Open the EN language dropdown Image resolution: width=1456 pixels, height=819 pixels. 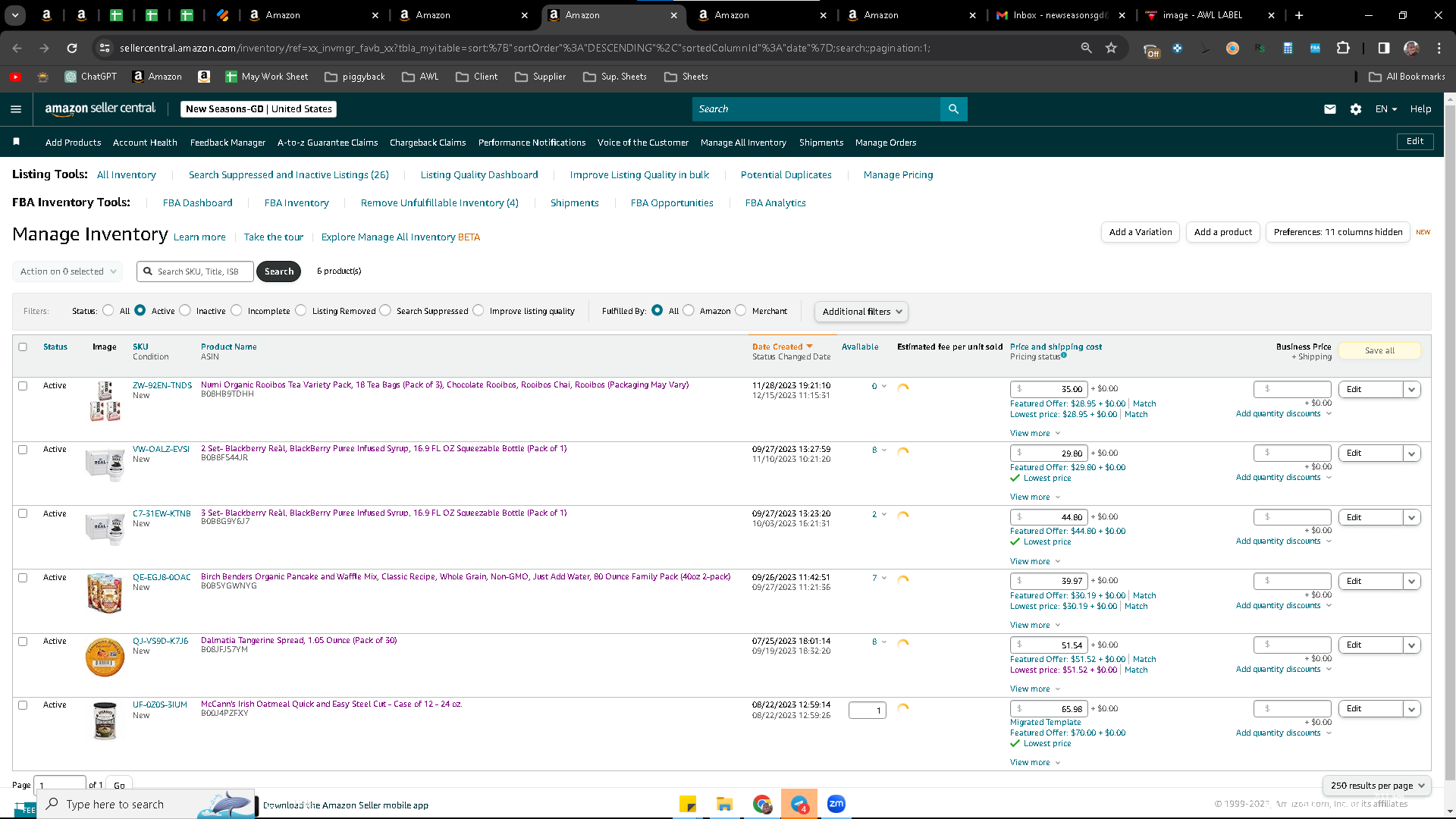[x=1385, y=109]
